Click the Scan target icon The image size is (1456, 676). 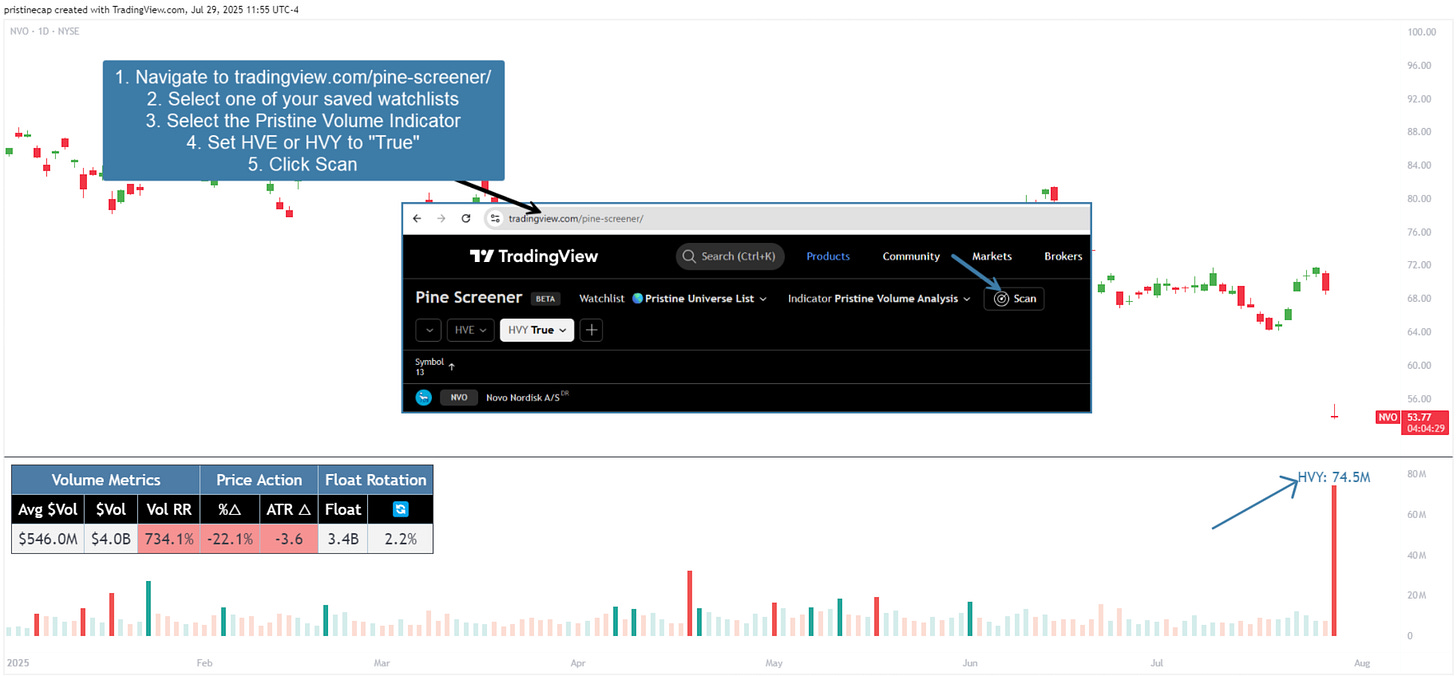pyautogui.click(x=1001, y=298)
